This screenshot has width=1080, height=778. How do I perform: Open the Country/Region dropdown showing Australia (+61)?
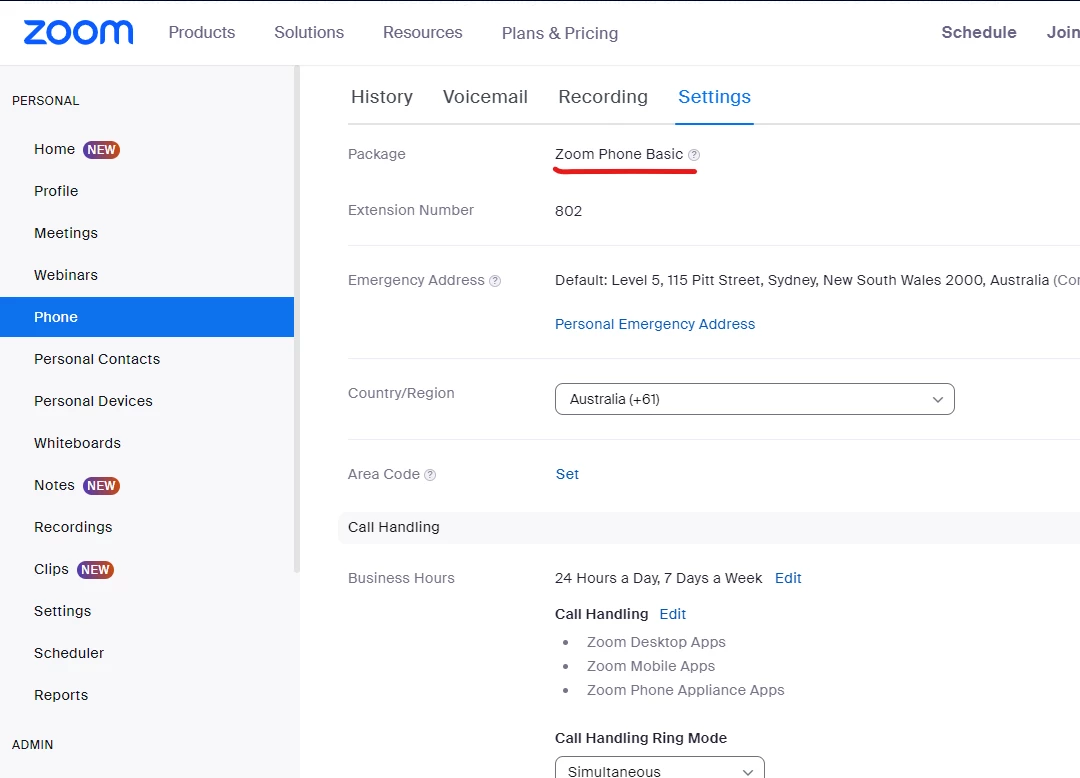[x=754, y=399]
